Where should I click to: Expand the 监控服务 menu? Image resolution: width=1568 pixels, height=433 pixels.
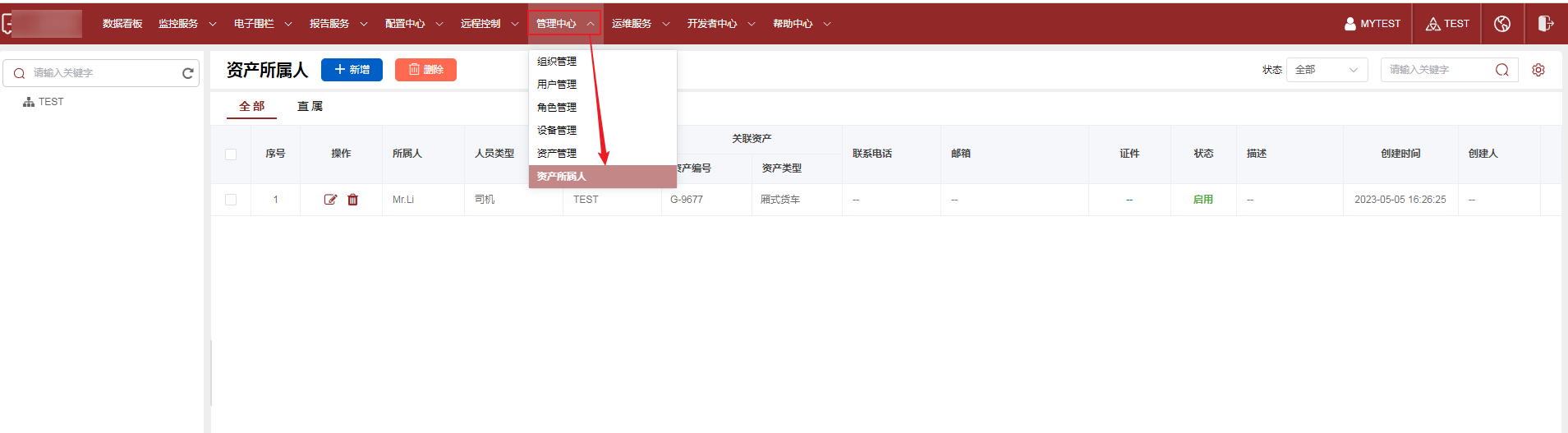[187, 24]
